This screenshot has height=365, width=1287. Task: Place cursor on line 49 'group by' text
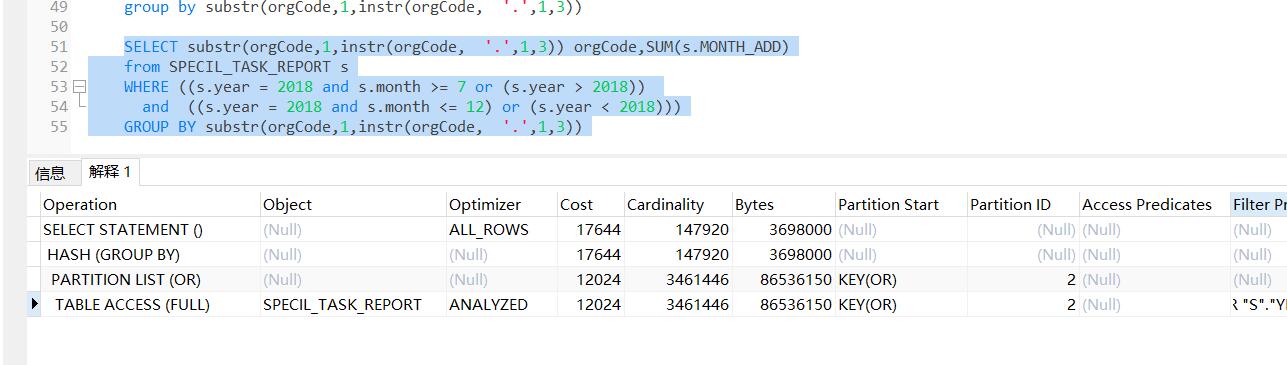tap(160, 7)
